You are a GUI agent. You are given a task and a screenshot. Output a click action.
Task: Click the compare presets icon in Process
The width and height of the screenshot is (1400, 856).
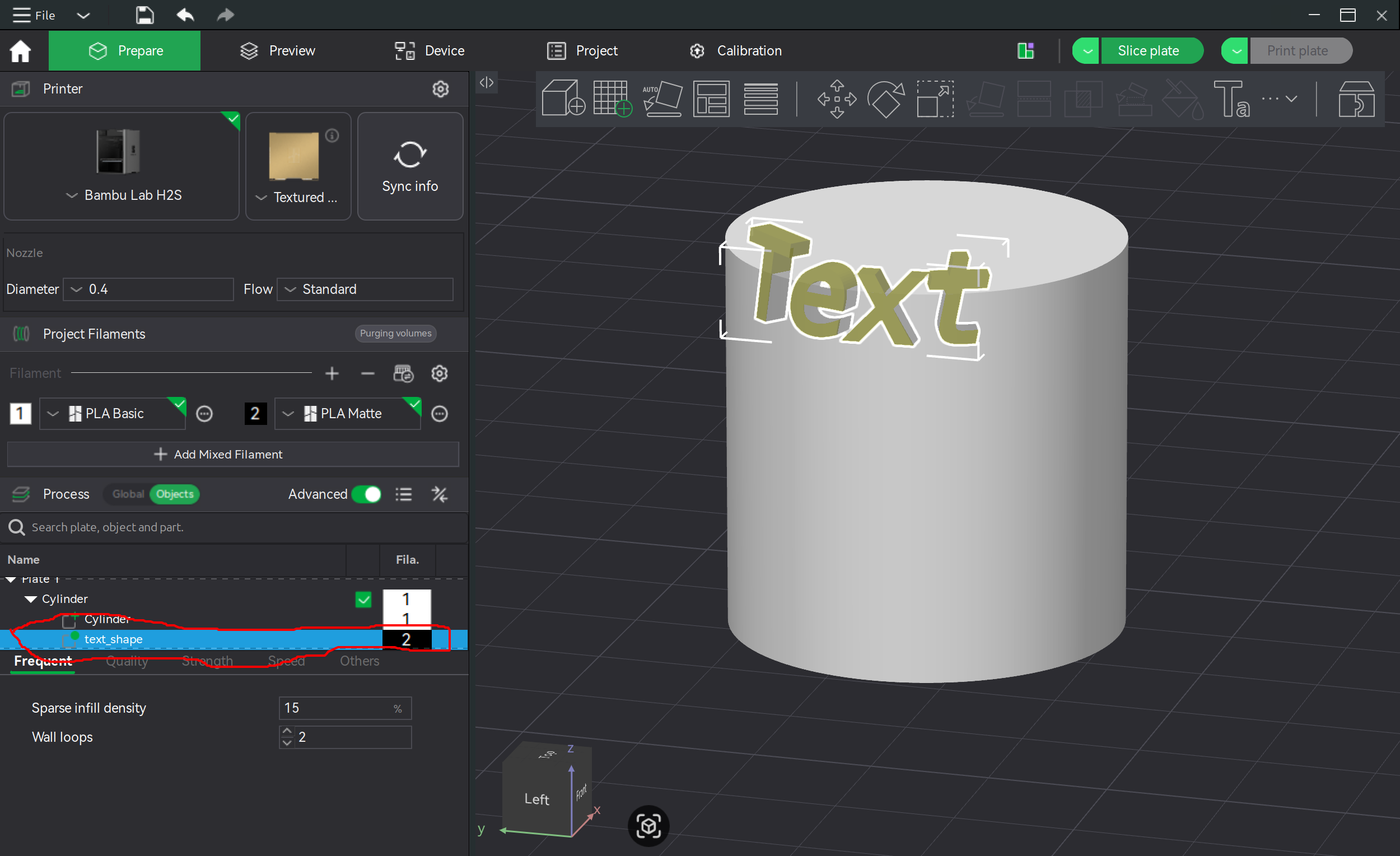[x=440, y=495]
